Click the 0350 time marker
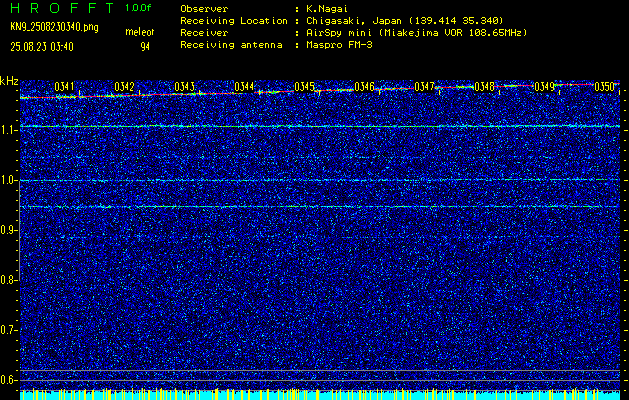Viewport: 629px width, 400px height. (x=604, y=87)
